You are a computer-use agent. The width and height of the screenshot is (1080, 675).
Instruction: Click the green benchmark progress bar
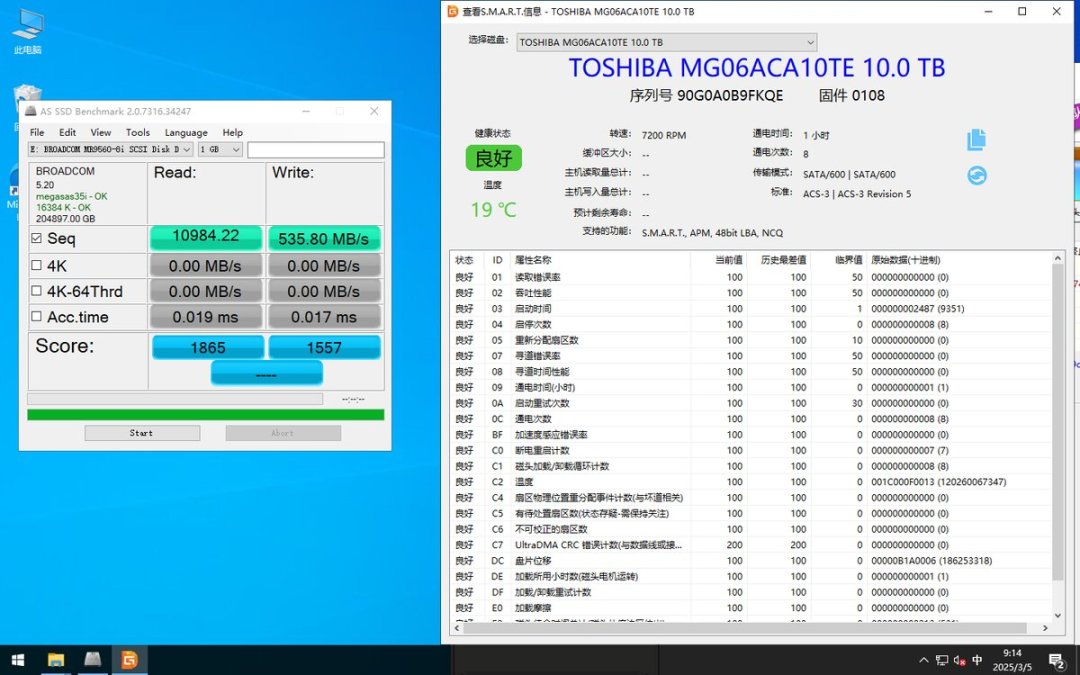(x=205, y=415)
